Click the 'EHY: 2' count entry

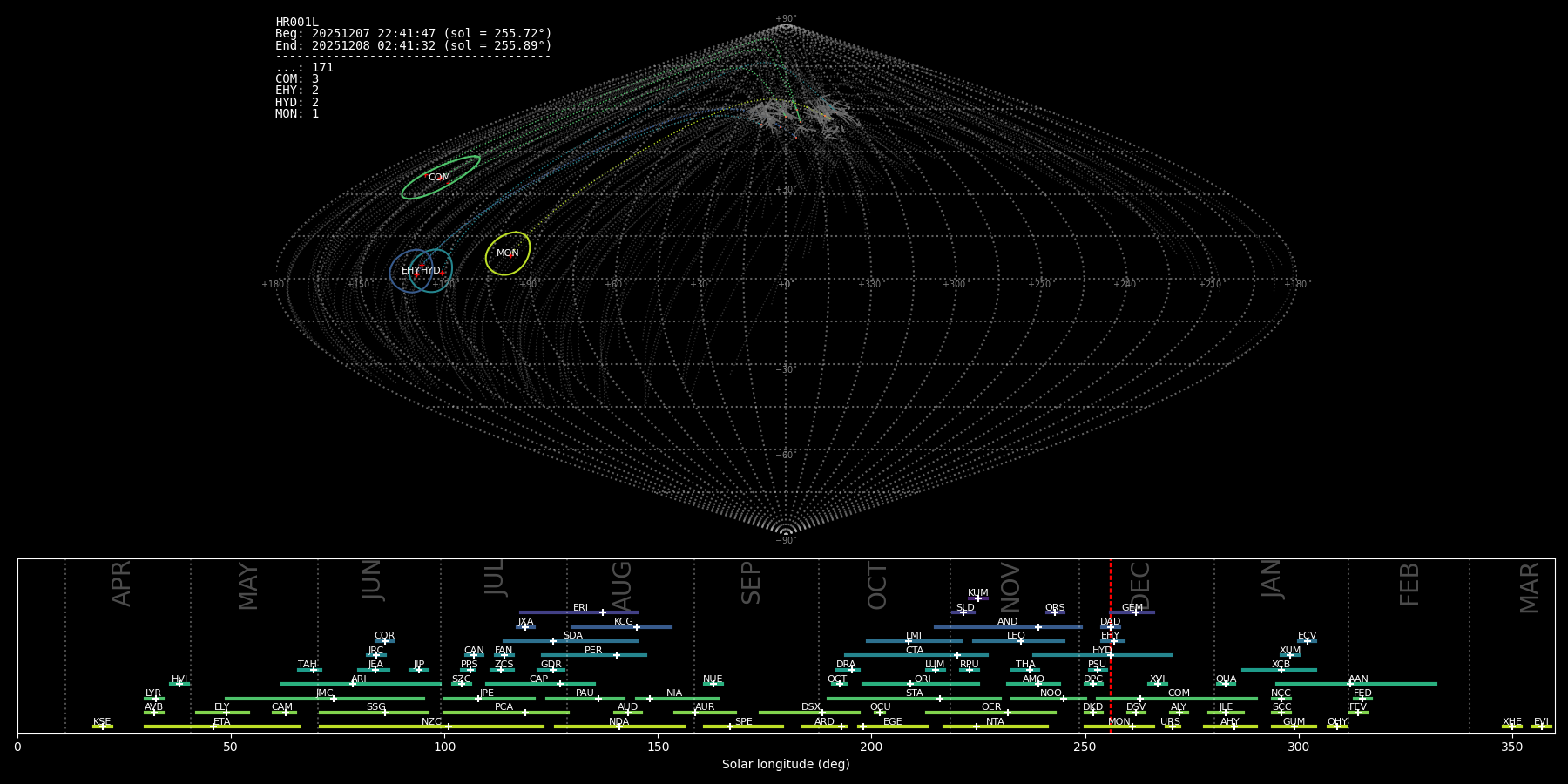[x=297, y=91]
